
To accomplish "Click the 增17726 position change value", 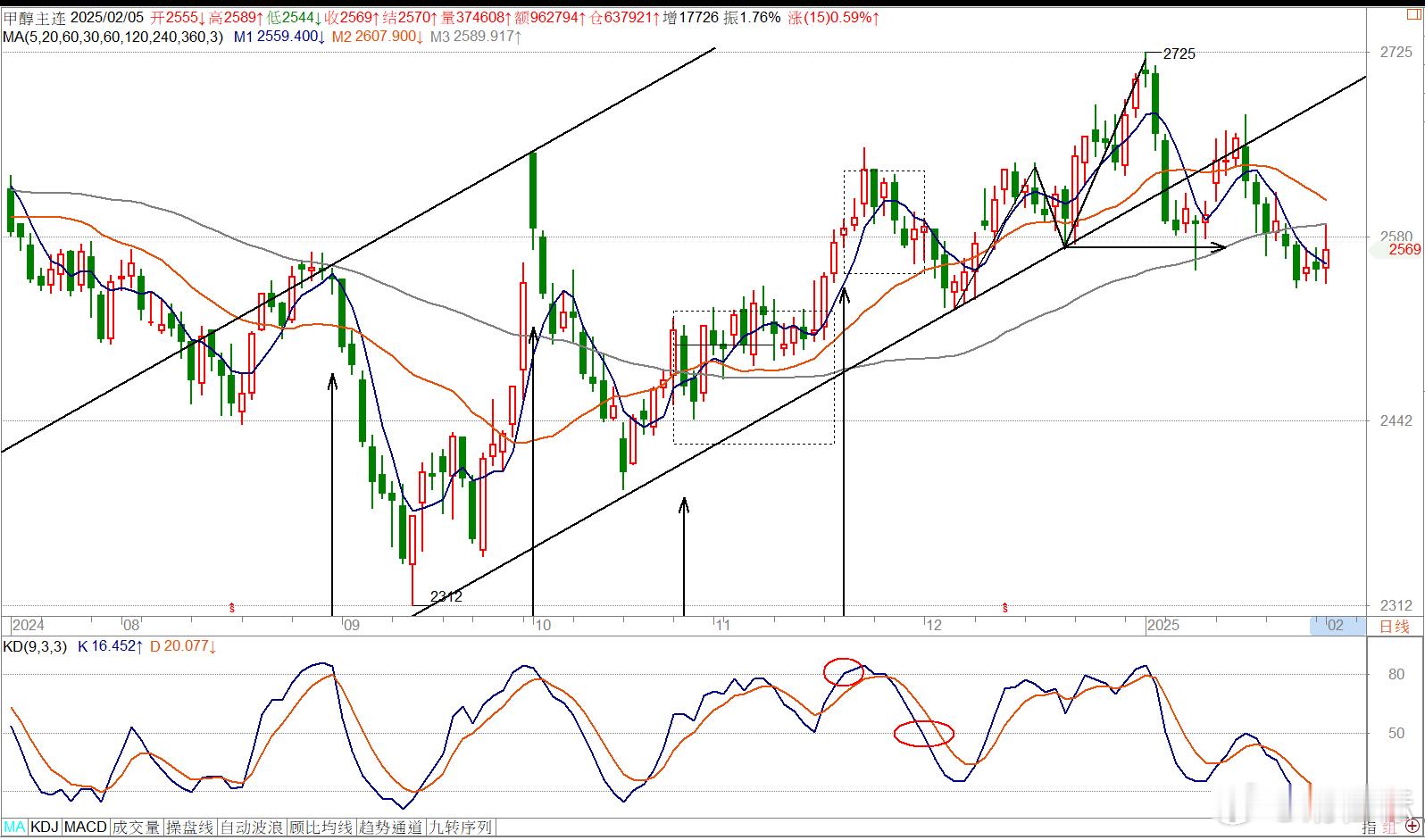I will [691, 17].
